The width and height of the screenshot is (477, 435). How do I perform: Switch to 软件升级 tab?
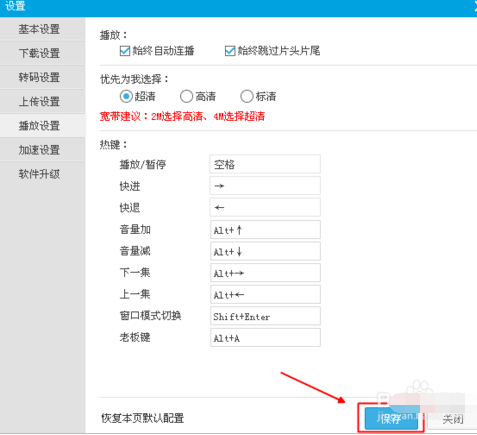39,174
